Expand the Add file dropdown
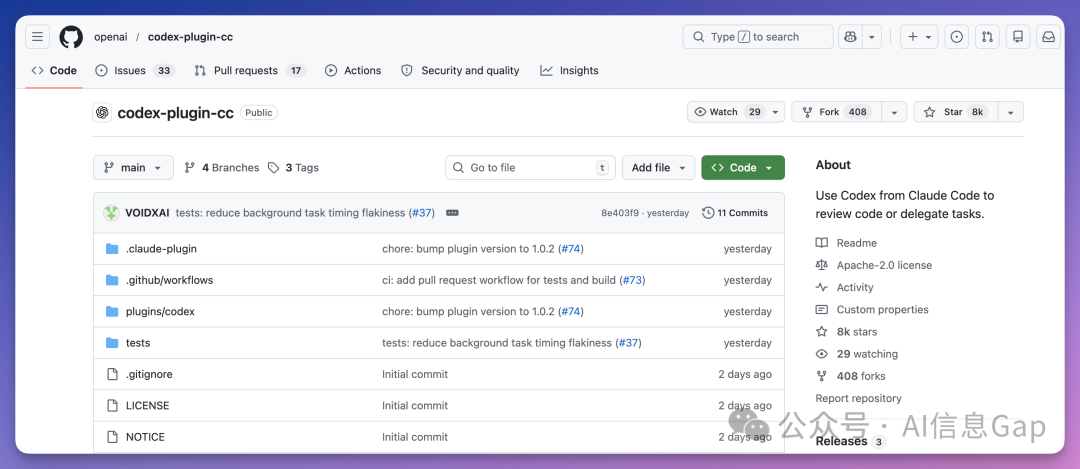The width and height of the screenshot is (1080, 469). 658,168
